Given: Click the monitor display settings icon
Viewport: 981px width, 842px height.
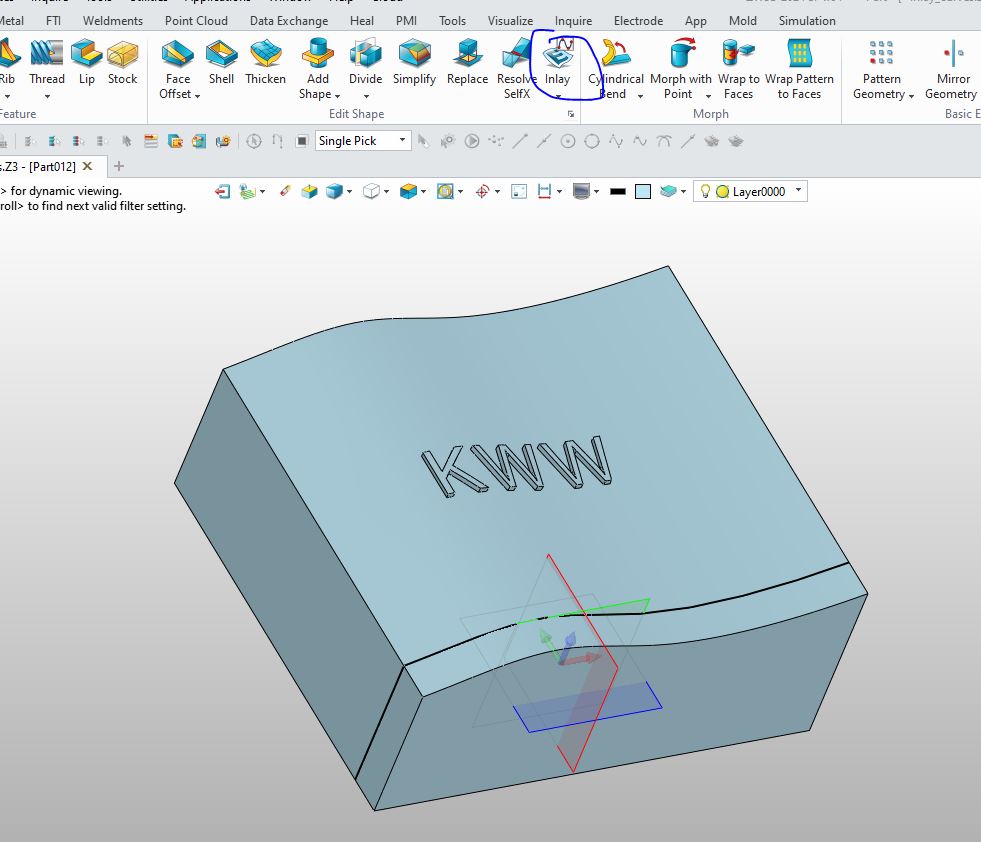Looking at the screenshot, I should (x=581, y=191).
